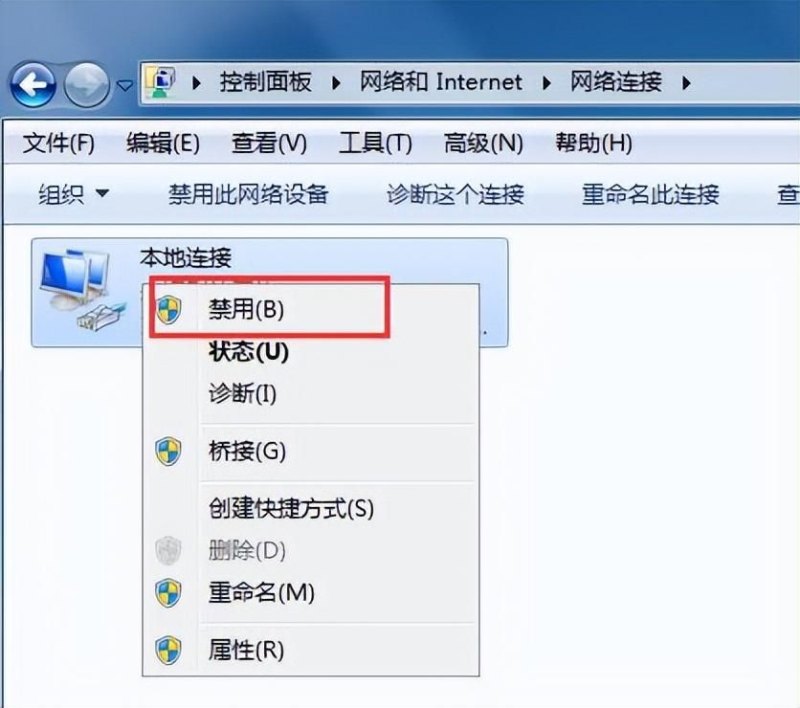
Task: Open the 文件(F) menu
Action: click(59, 143)
